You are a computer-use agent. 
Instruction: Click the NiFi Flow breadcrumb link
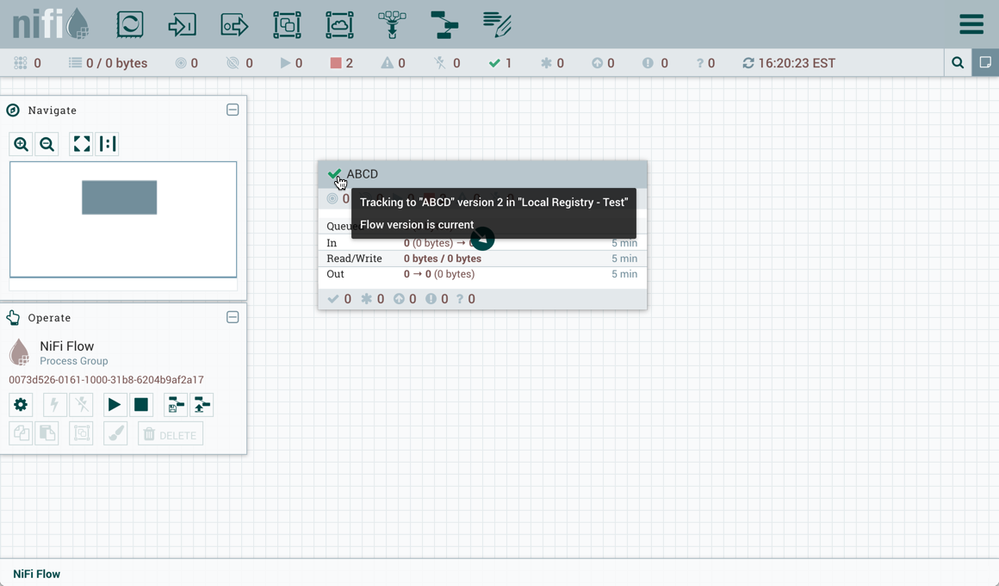coord(37,574)
